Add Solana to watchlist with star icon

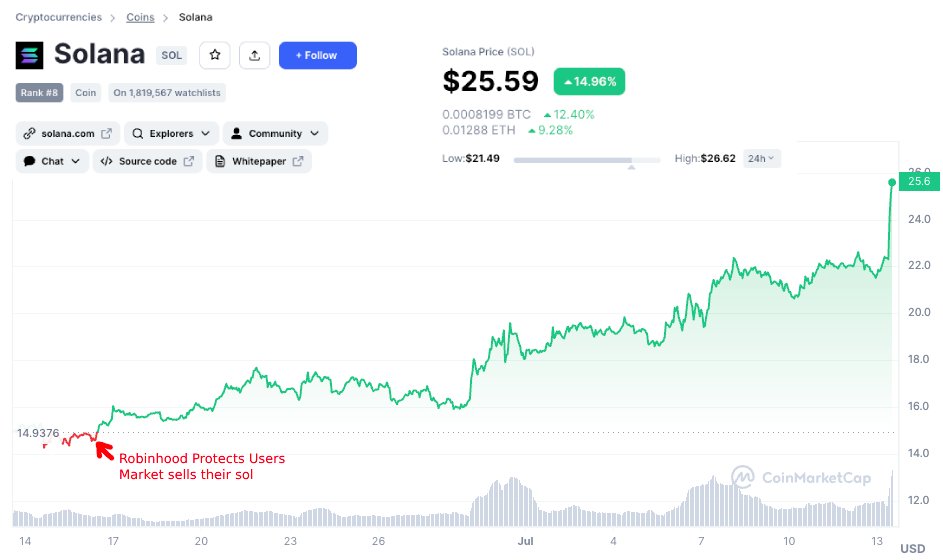(215, 55)
